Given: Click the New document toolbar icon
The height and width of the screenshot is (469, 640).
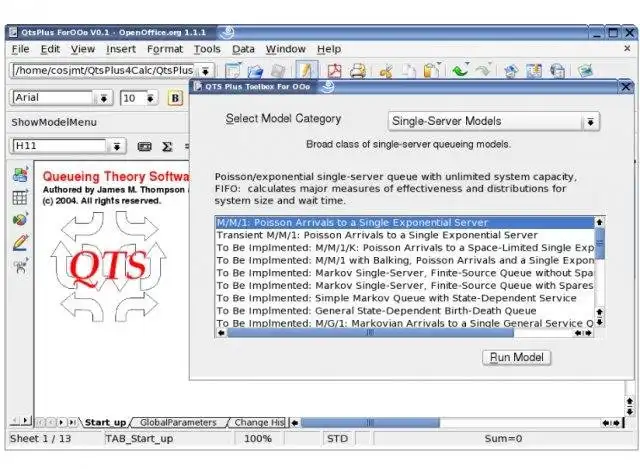Looking at the screenshot, I should 233,71.
